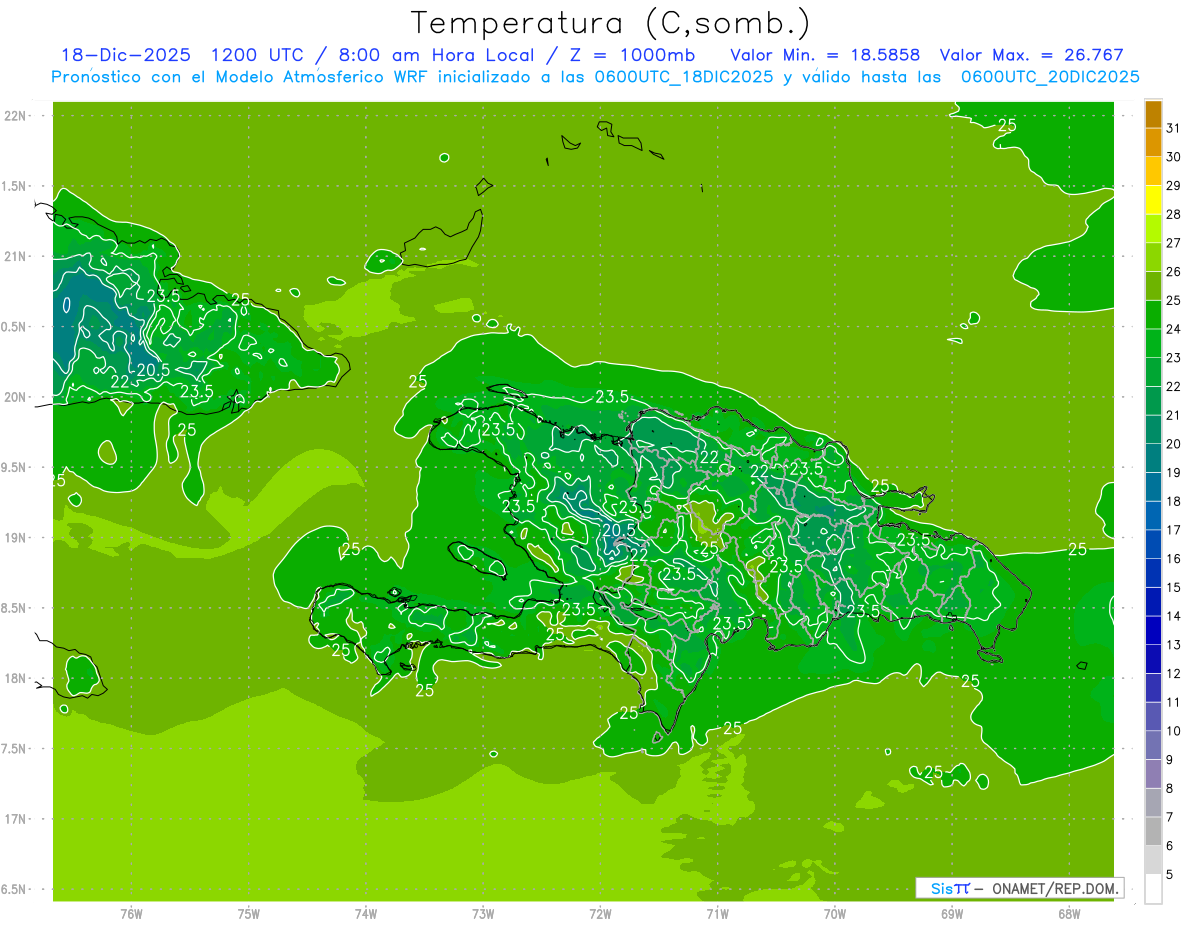The height and width of the screenshot is (927, 1200).
Task: Pick the topmost brown-orange swatch above 31
Action: click(1153, 113)
